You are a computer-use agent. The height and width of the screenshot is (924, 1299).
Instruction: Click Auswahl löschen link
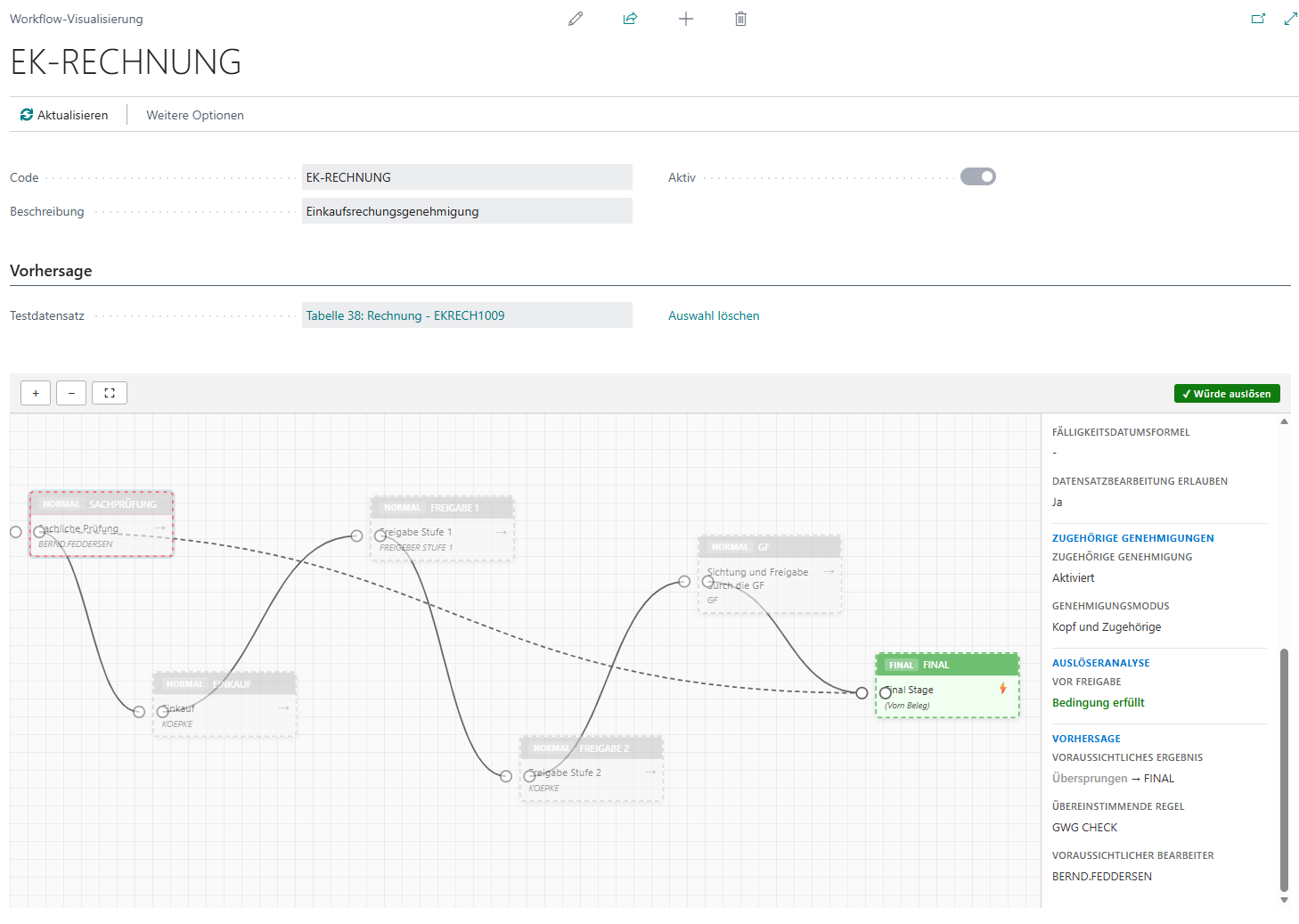click(x=714, y=315)
